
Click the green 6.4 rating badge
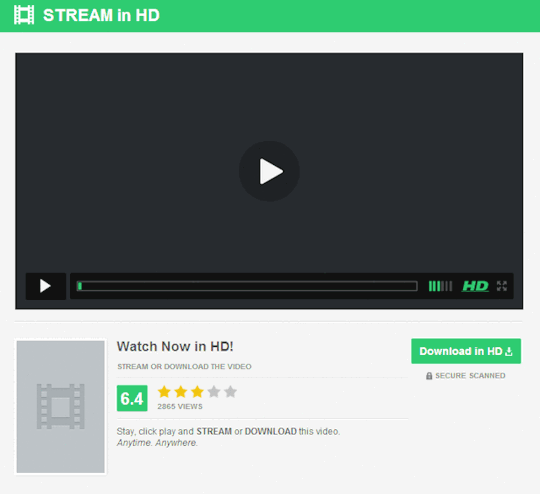point(132,398)
